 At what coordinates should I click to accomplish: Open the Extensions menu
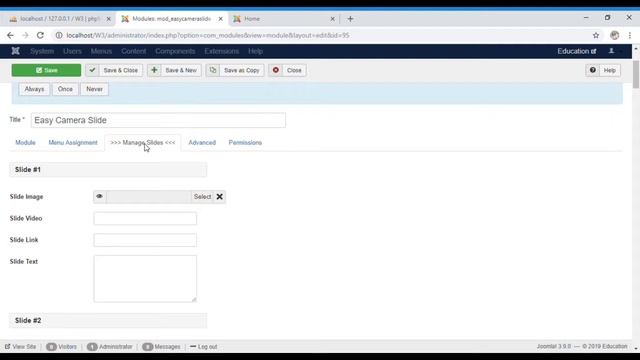click(222, 51)
